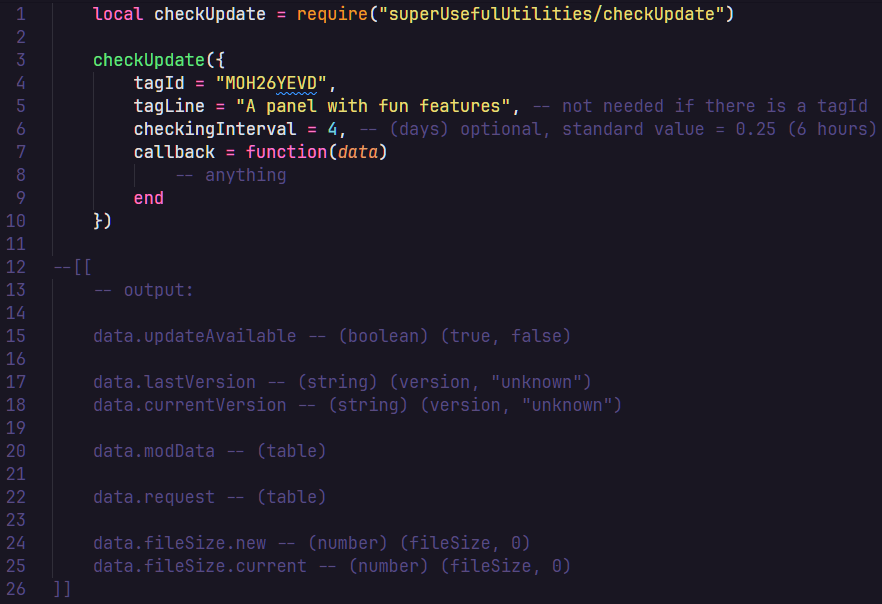Click line number 26 in gutter
This screenshot has width=882, height=604.
click(x=16, y=589)
